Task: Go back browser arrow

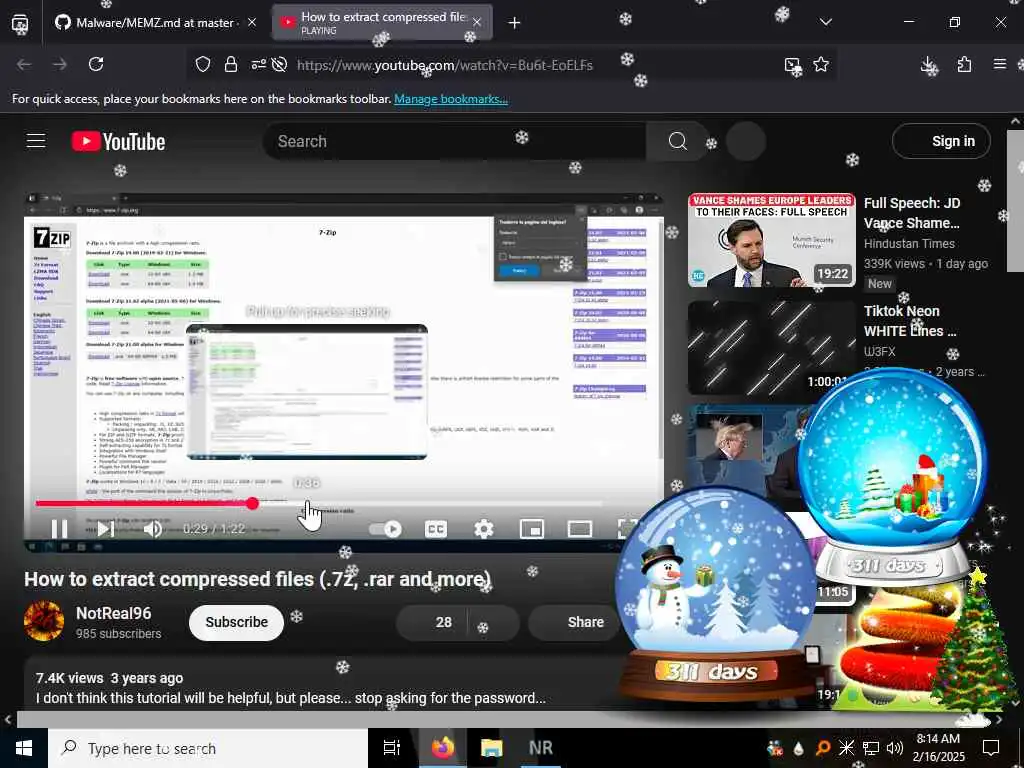Action: point(24,64)
